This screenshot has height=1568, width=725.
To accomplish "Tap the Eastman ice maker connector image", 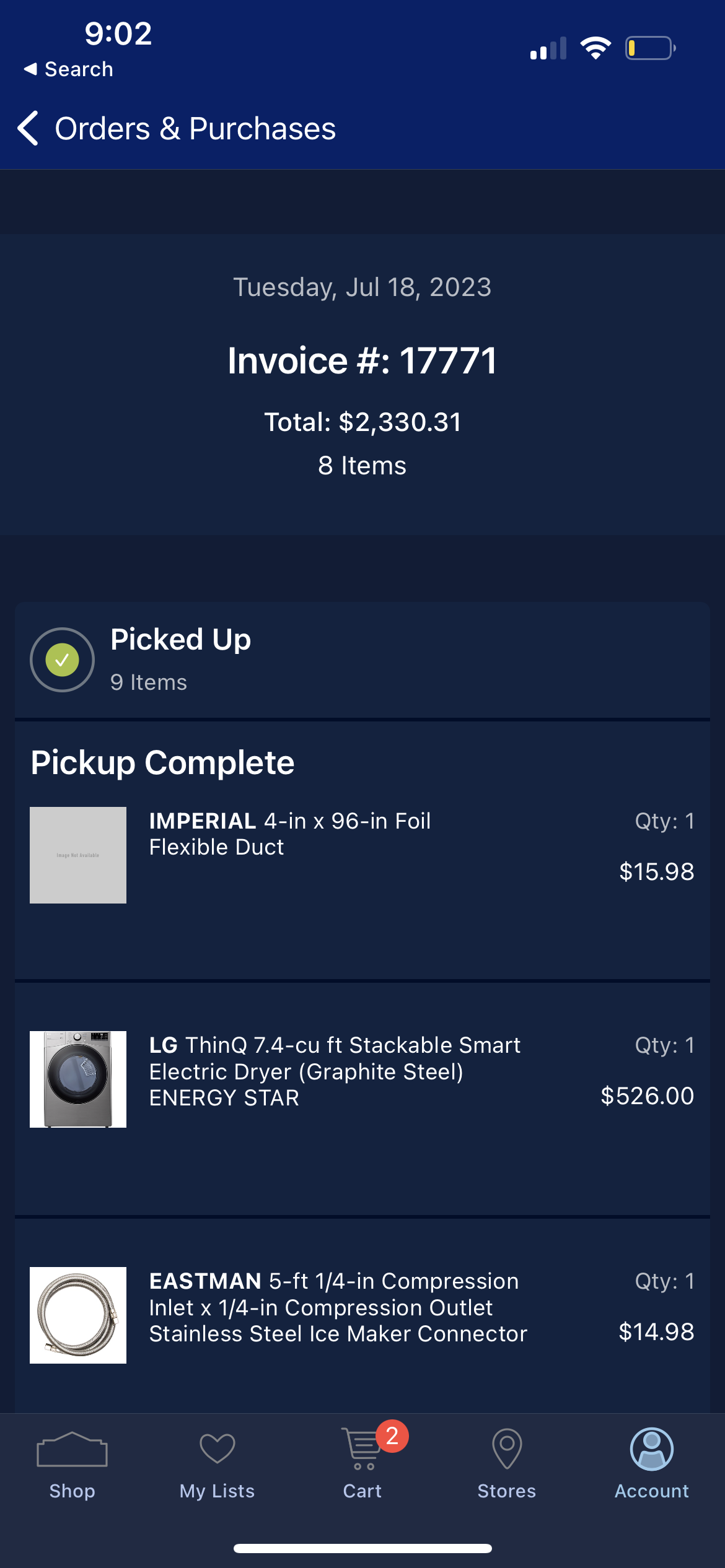I will [78, 1315].
